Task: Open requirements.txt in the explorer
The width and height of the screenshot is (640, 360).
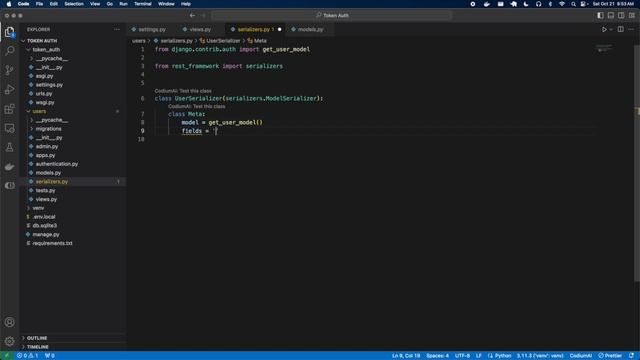Action: [x=52, y=243]
